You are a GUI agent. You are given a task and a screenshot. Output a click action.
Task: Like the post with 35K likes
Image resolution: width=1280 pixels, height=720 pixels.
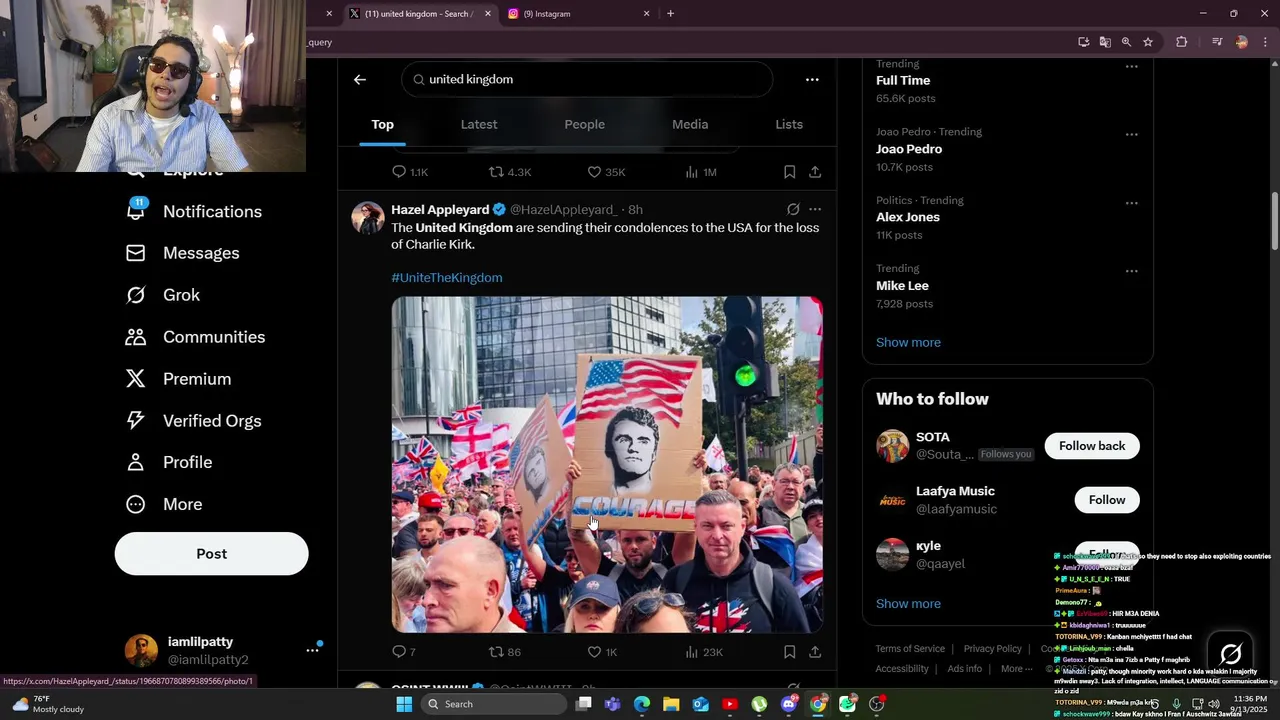point(606,172)
